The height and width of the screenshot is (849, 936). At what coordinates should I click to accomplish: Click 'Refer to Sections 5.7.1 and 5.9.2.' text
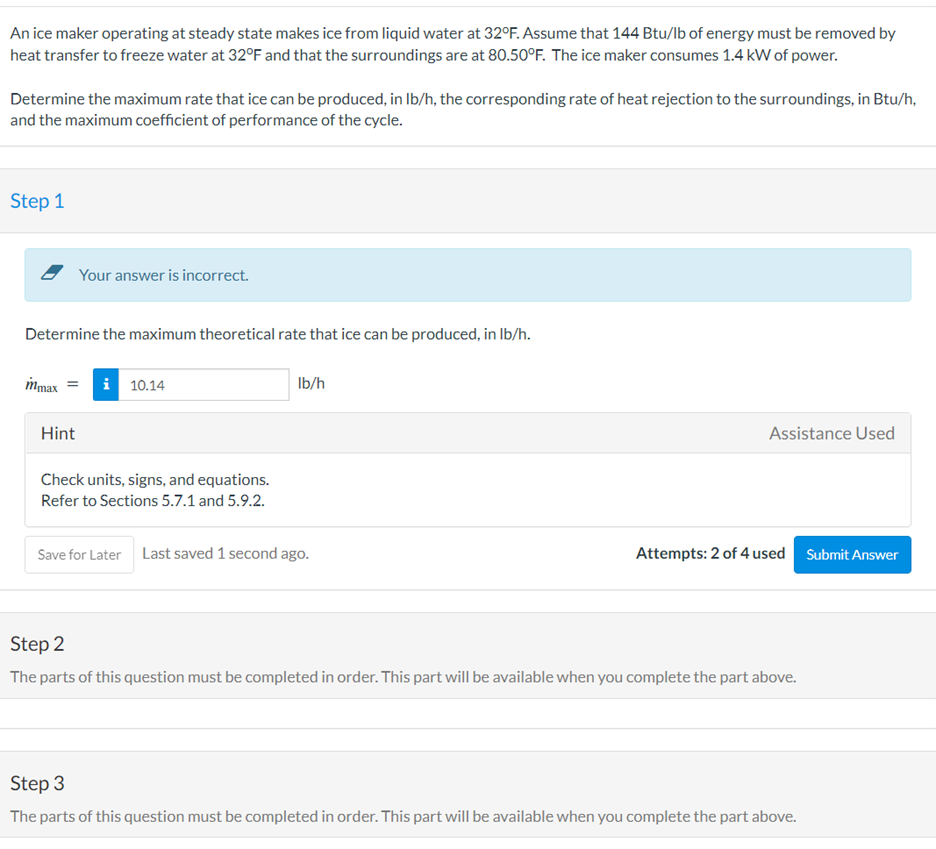153,500
